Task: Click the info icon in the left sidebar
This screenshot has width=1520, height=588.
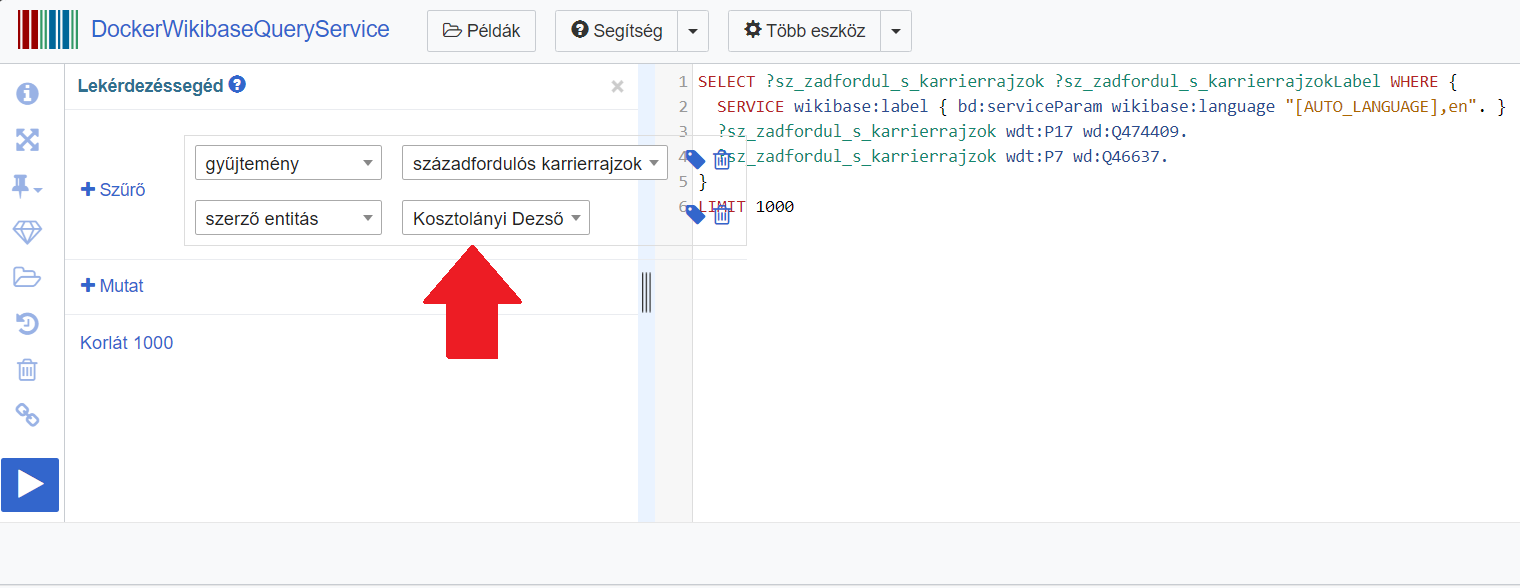Action: (27, 94)
